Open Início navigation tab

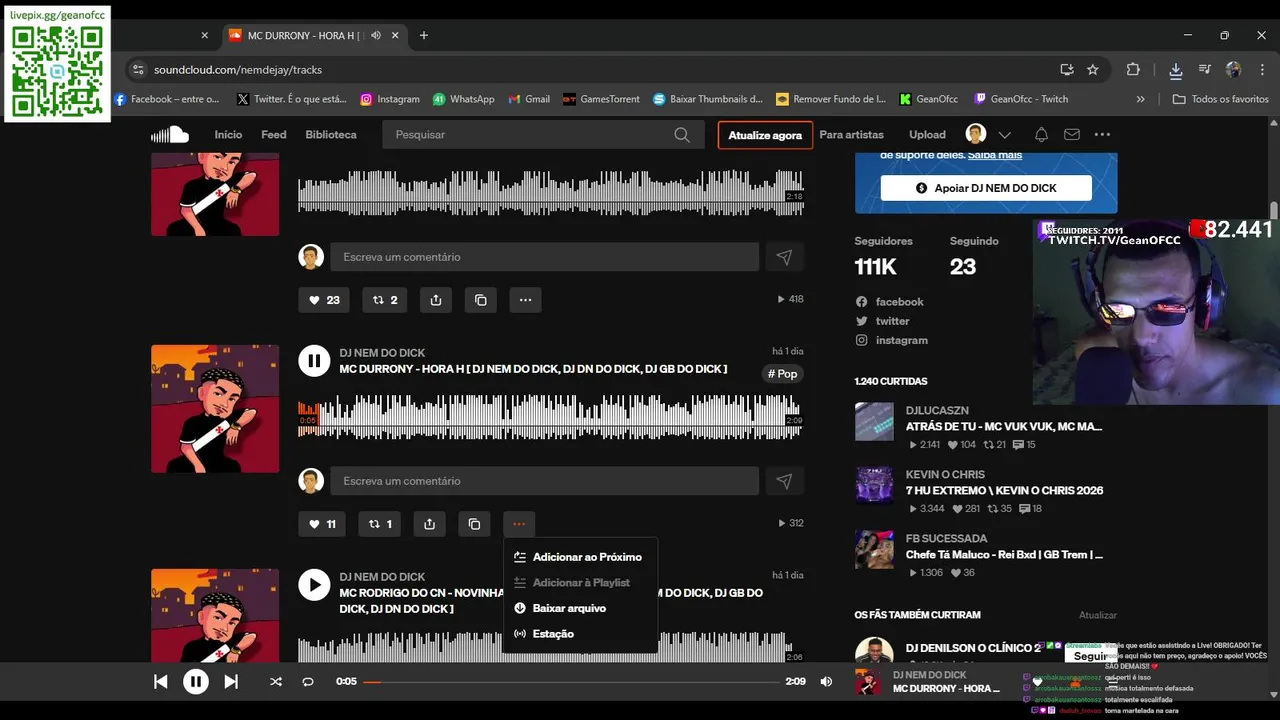(228, 134)
